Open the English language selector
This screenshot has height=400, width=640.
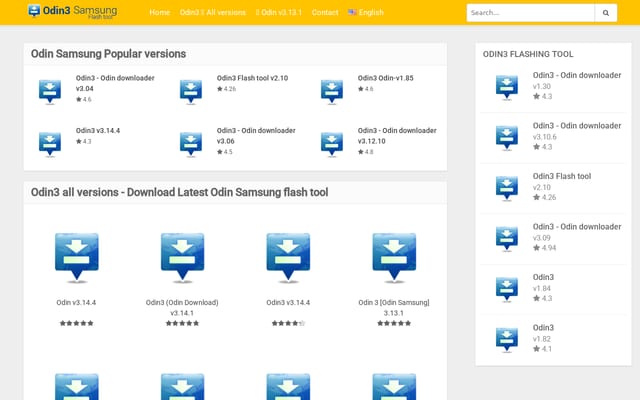[x=366, y=12]
